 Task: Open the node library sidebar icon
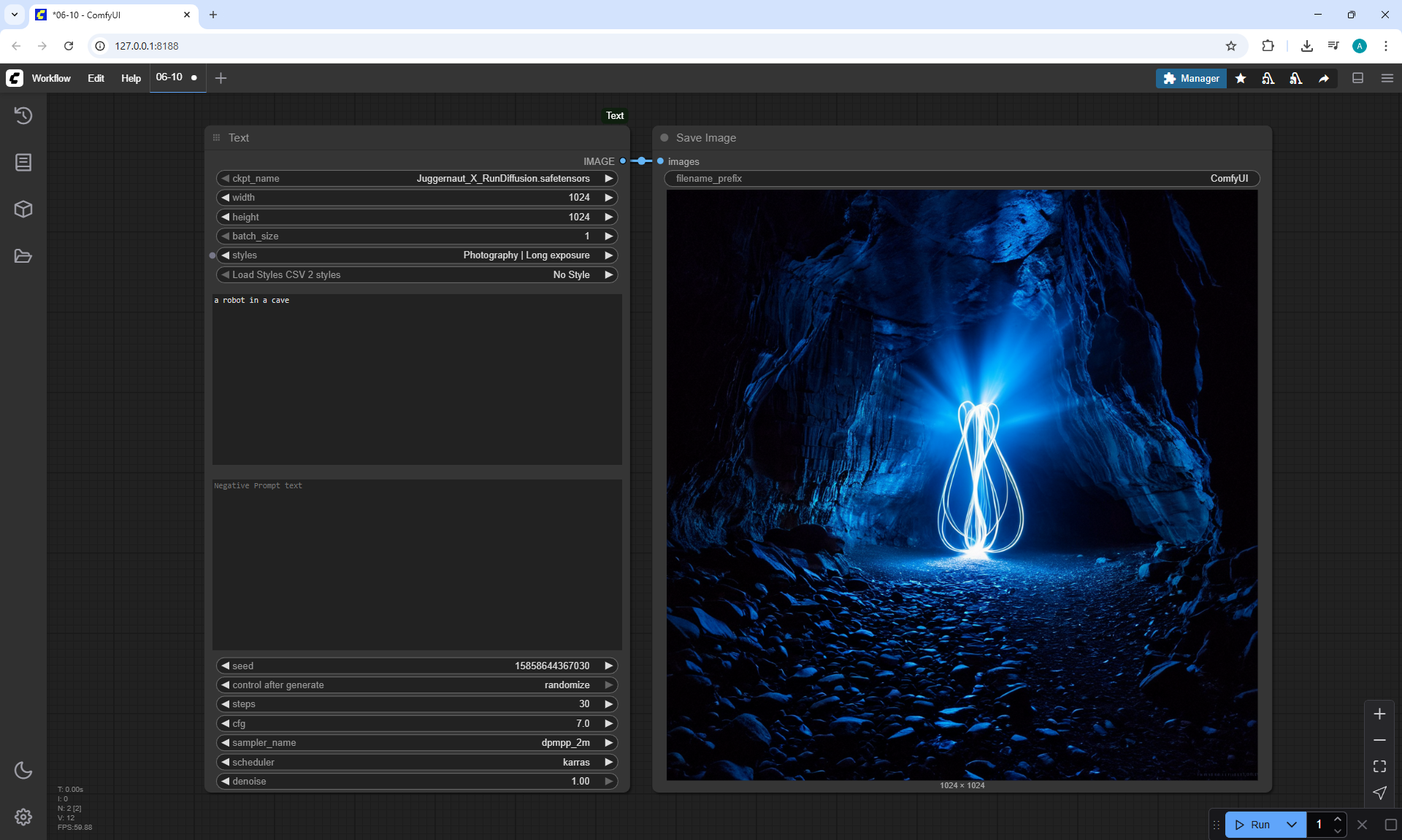coord(23,162)
